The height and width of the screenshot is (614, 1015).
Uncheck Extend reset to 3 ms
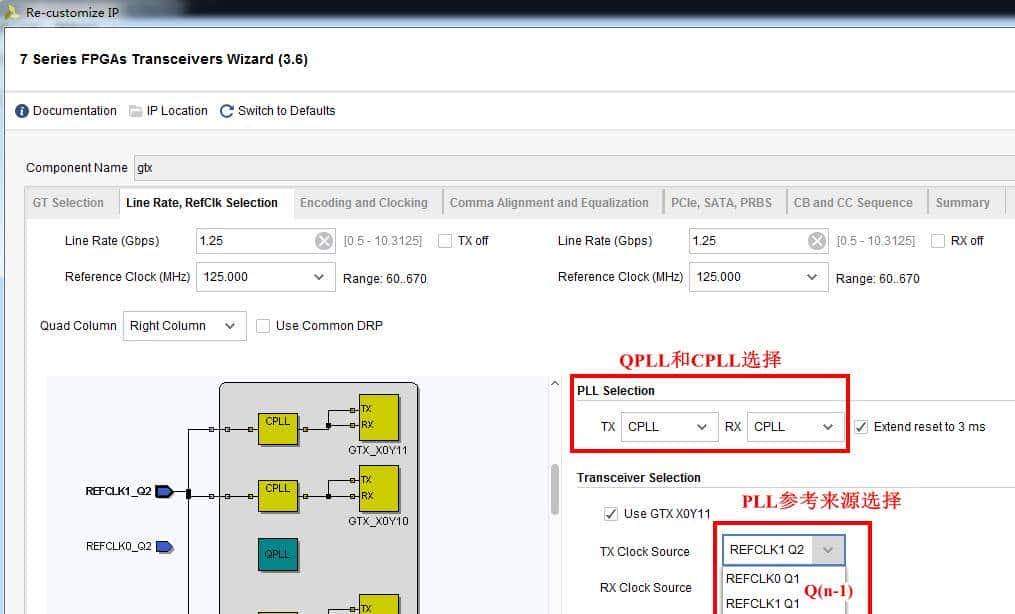pos(861,427)
